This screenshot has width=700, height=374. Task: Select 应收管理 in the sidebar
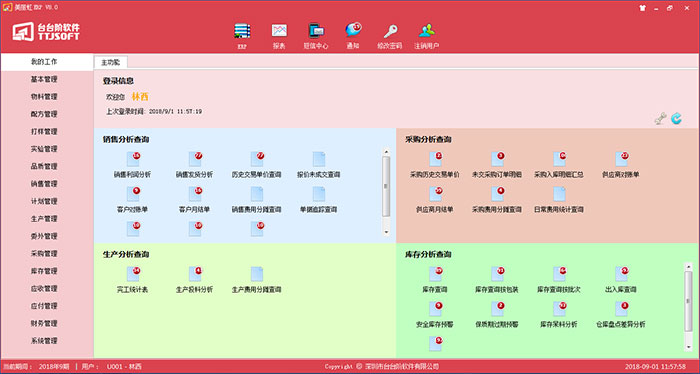point(47,289)
